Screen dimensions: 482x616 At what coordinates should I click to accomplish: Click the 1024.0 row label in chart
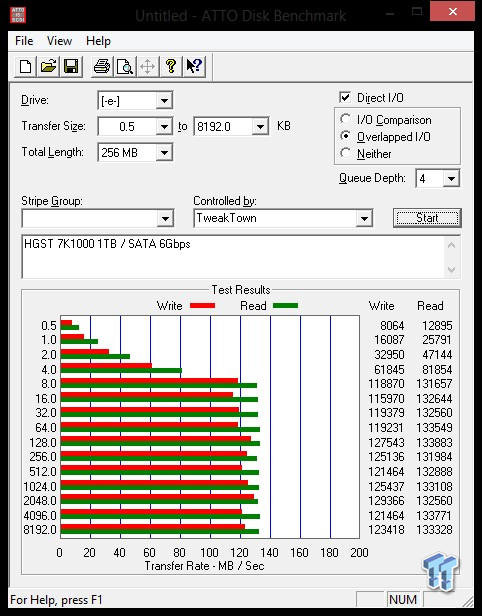click(40, 486)
